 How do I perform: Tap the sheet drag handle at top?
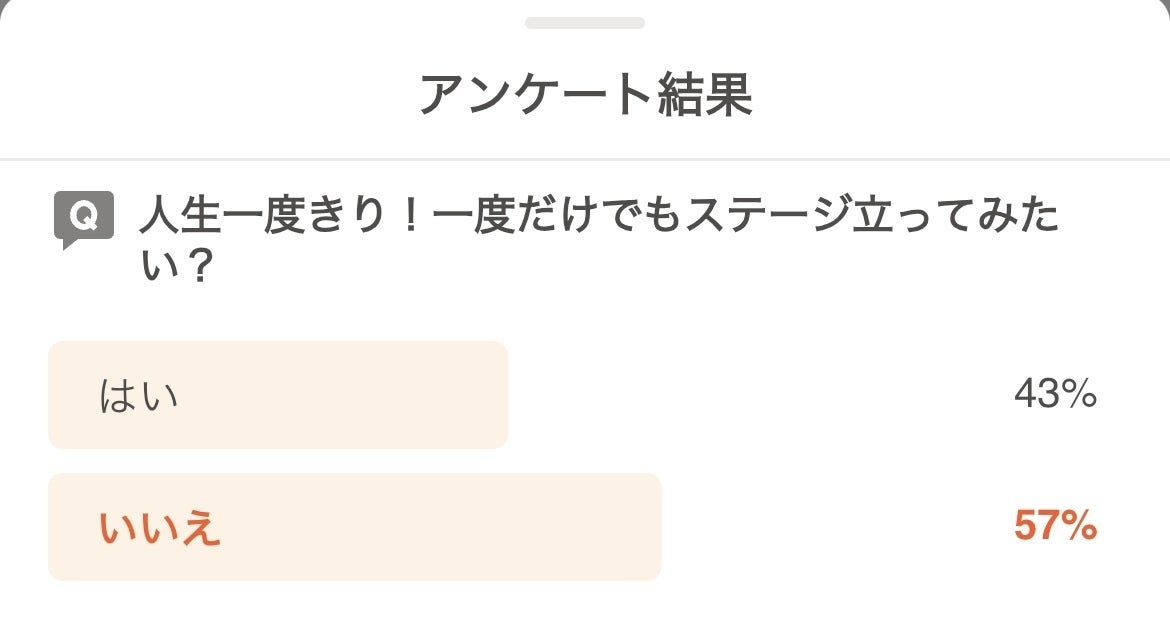coord(585,22)
